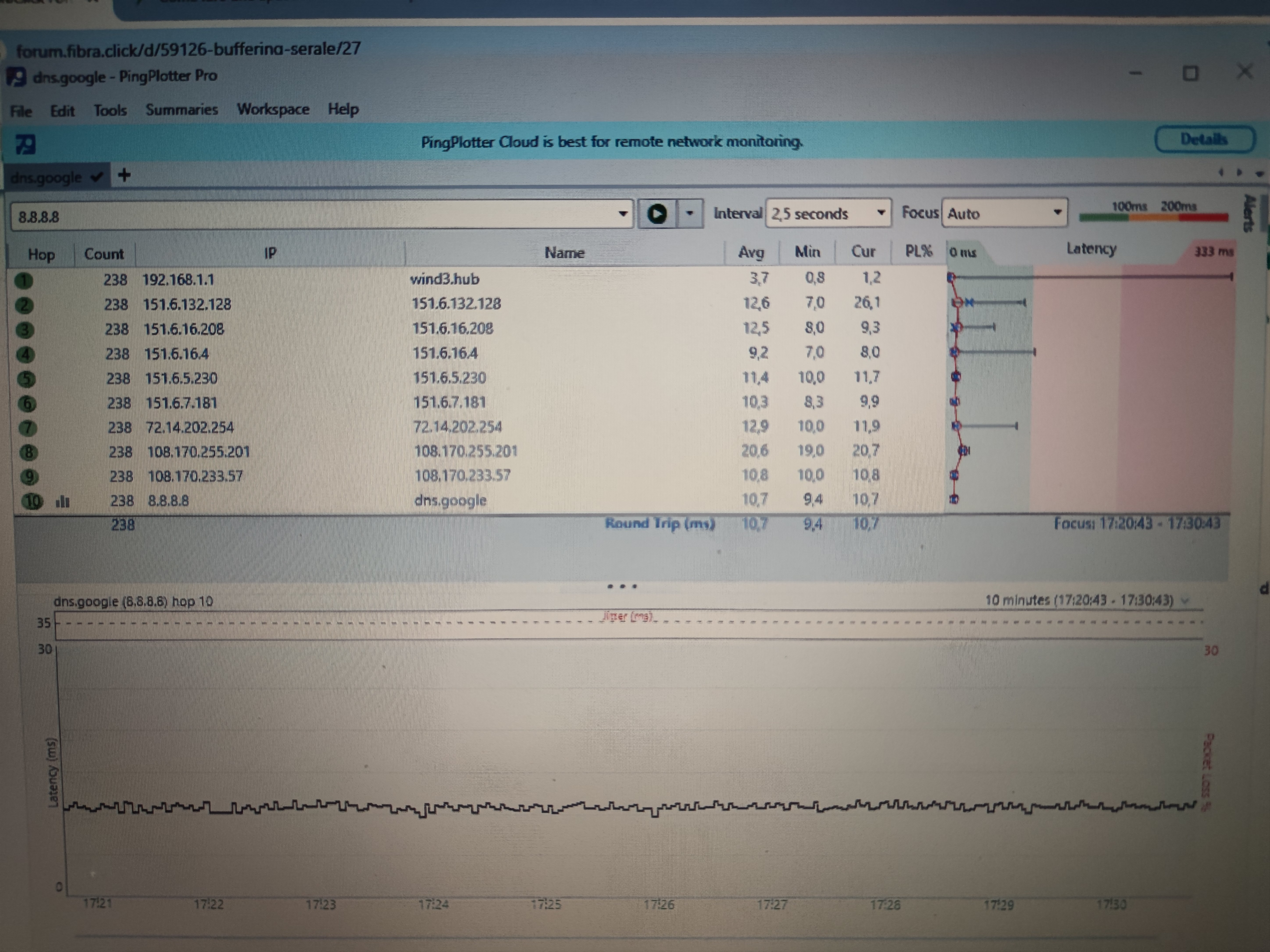The height and width of the screenshot is (952, 1270).
Task: Click the 17:28 marker on time axis
Action: [885, 905]
